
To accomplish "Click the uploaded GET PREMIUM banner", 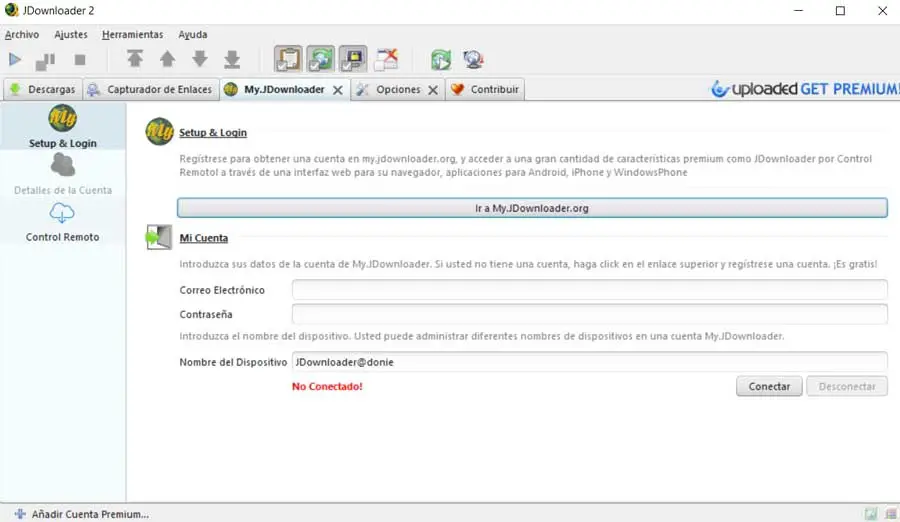I will pyautogui.click(x=804, y=89).
